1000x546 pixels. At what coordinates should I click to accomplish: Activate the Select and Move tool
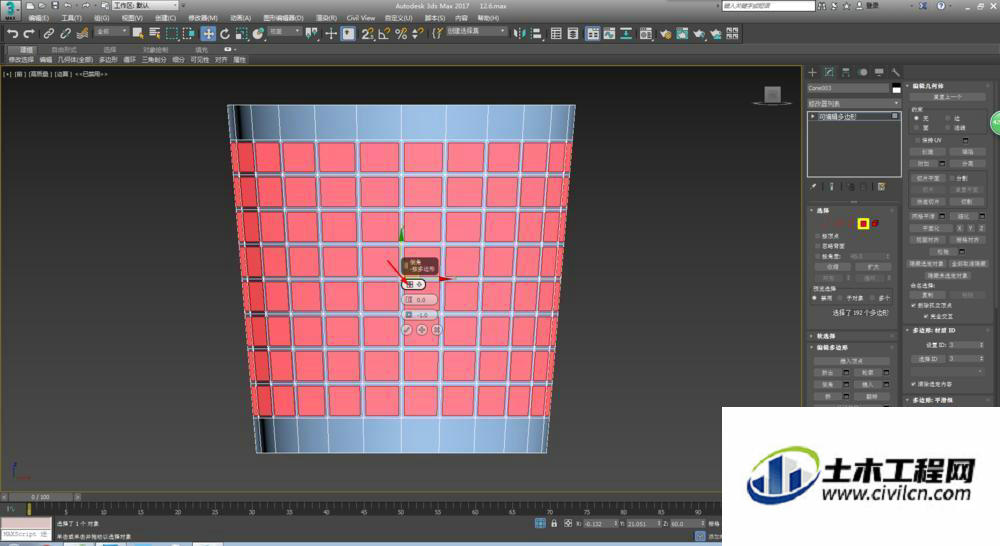208,34
